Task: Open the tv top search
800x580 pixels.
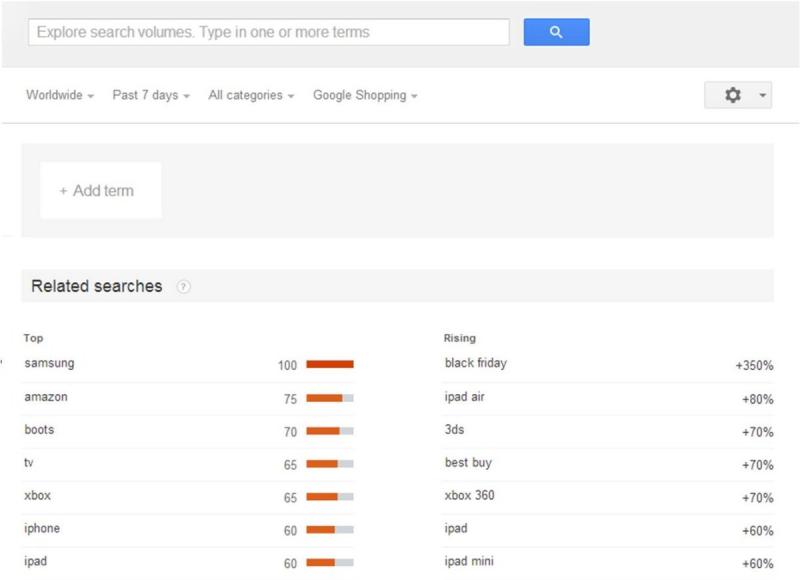Action: coord(29,463)
